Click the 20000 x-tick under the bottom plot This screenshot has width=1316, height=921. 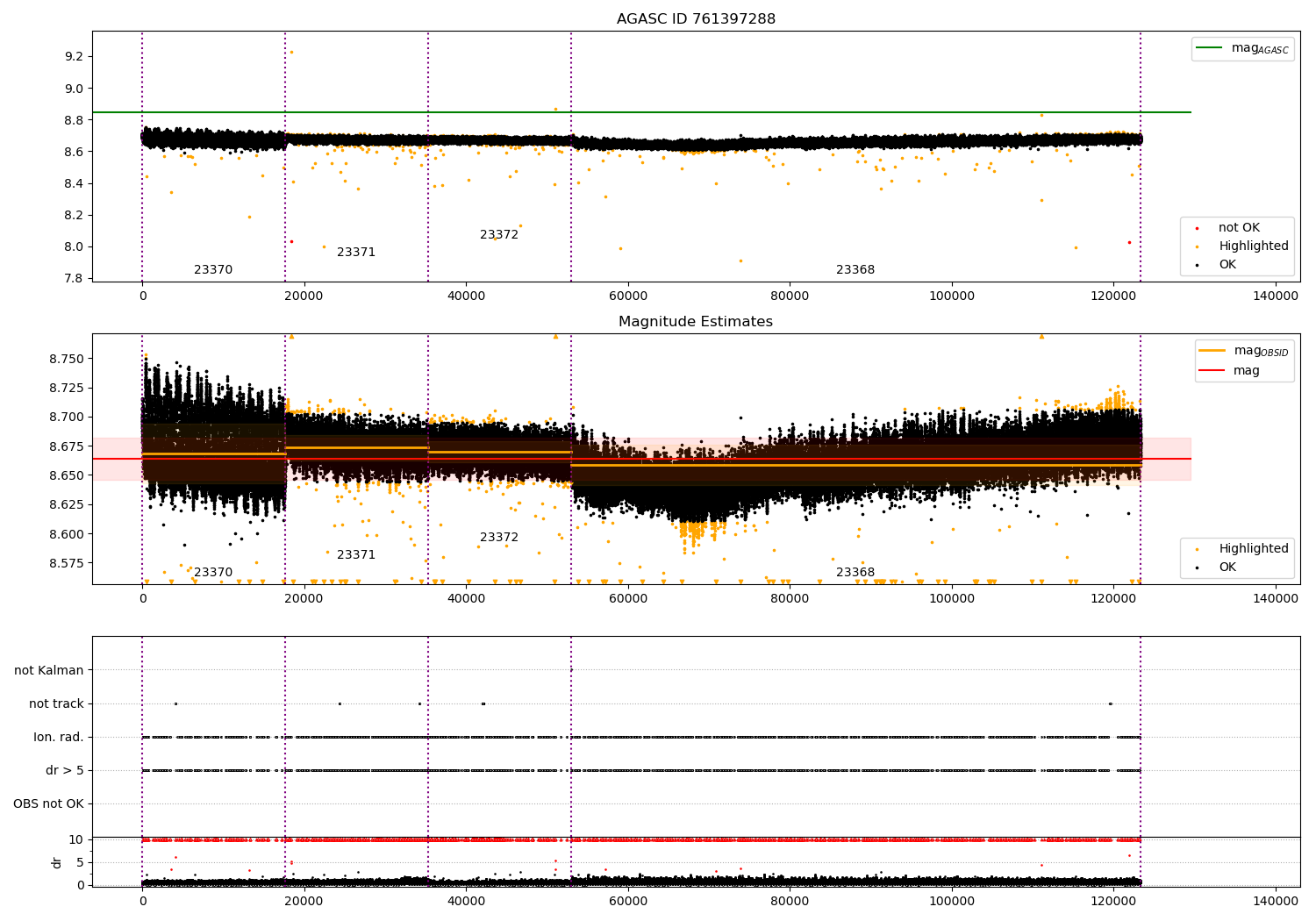304,902
